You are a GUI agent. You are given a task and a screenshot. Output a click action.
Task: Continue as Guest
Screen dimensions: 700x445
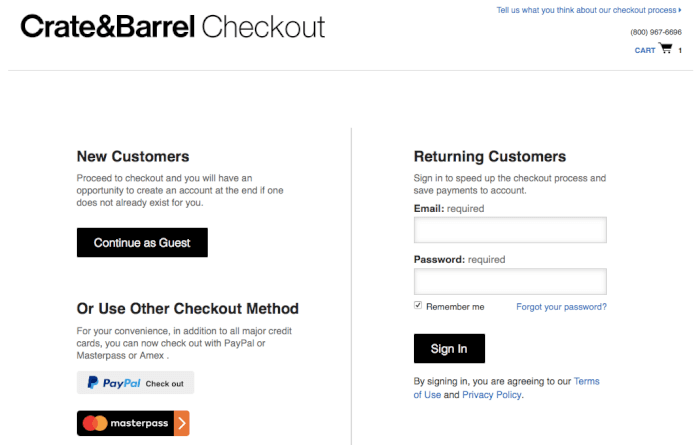point(142,243)
